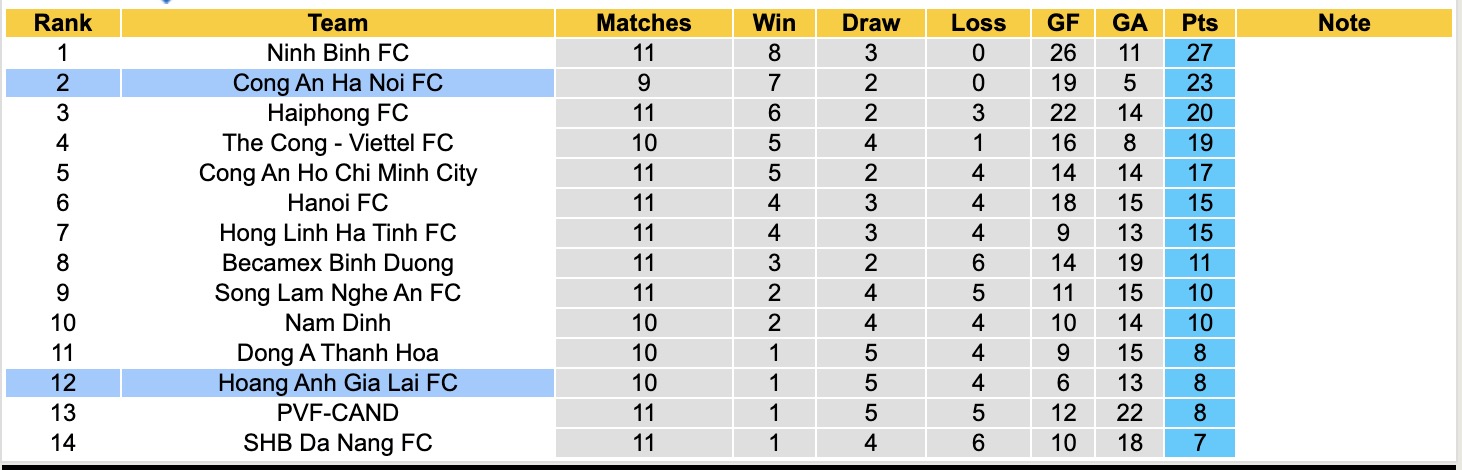
Task: Click the Team column header
Action: pos(338,23)
